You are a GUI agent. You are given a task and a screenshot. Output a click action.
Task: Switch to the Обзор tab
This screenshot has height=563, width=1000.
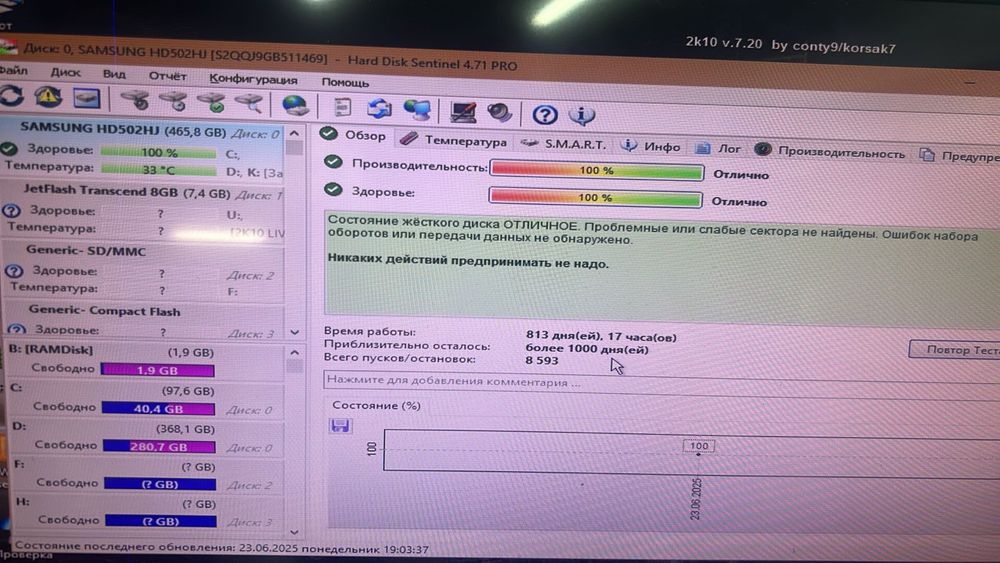click(353, 135)
